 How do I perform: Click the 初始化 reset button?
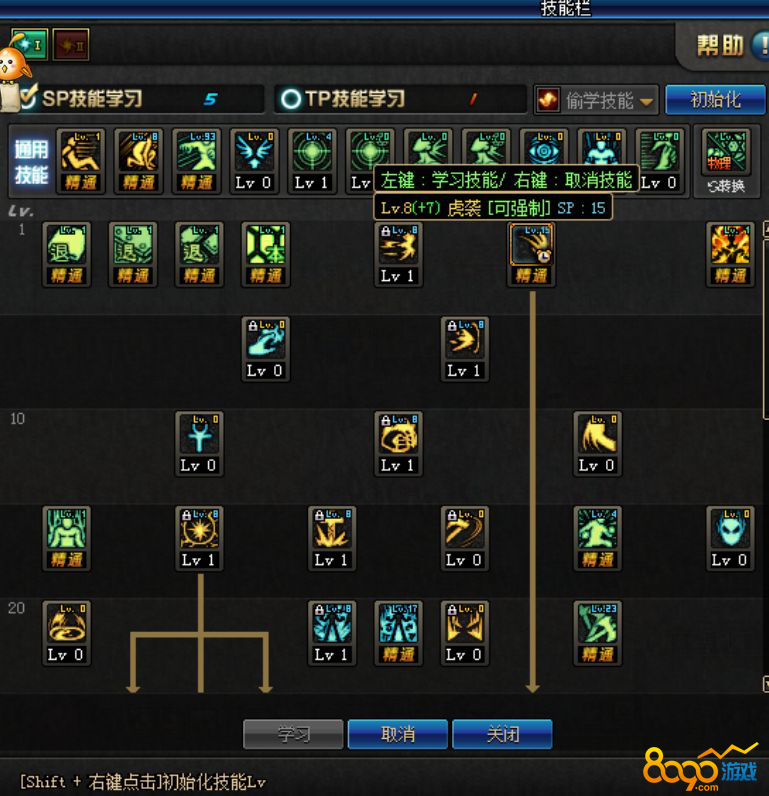(715, 100)
